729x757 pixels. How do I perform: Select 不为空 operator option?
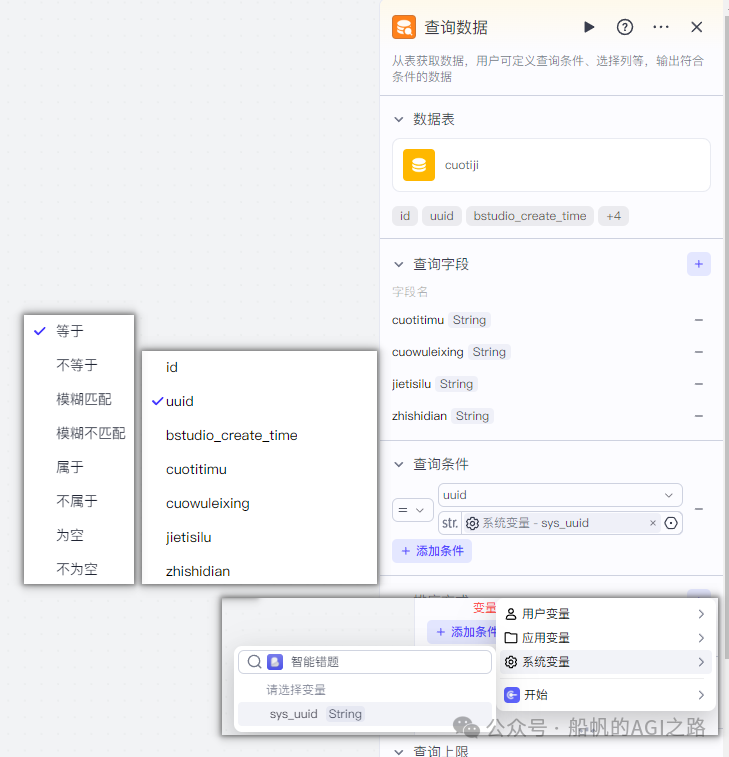(79, 569)
